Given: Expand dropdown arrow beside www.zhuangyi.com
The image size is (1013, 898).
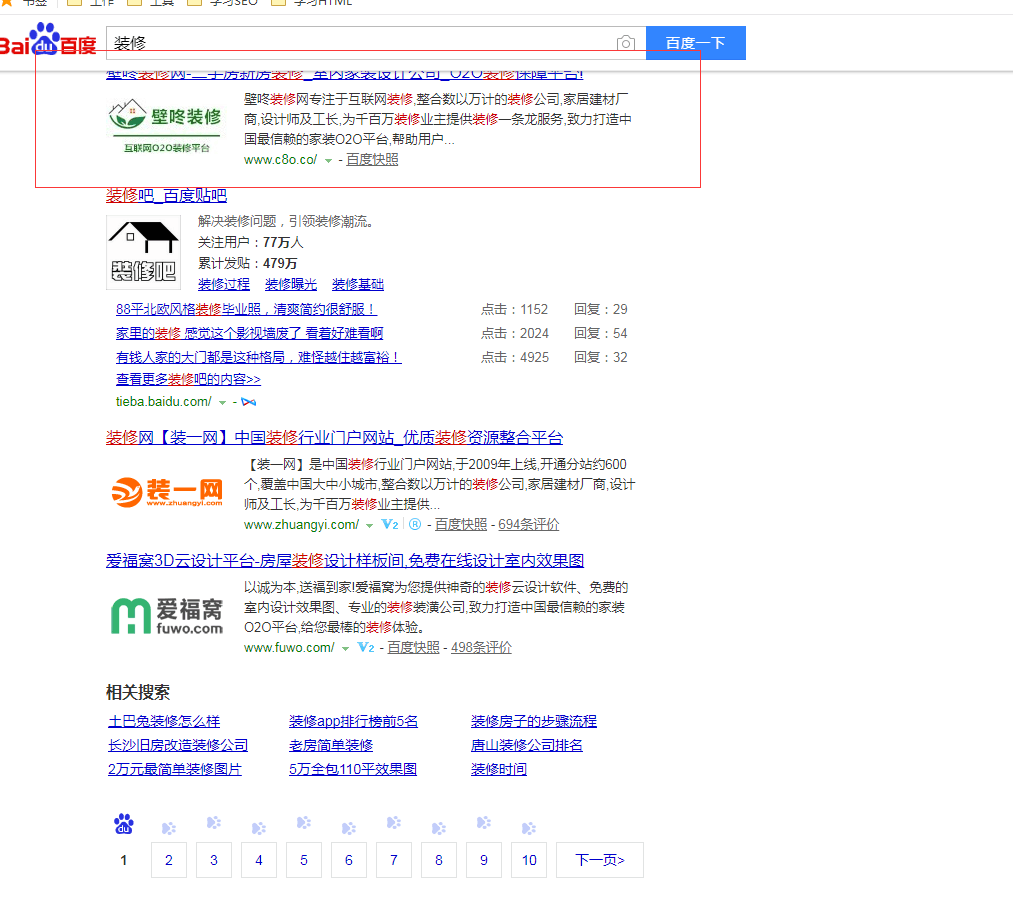Looking at the screenshot, I should click(x=370, y=525).
